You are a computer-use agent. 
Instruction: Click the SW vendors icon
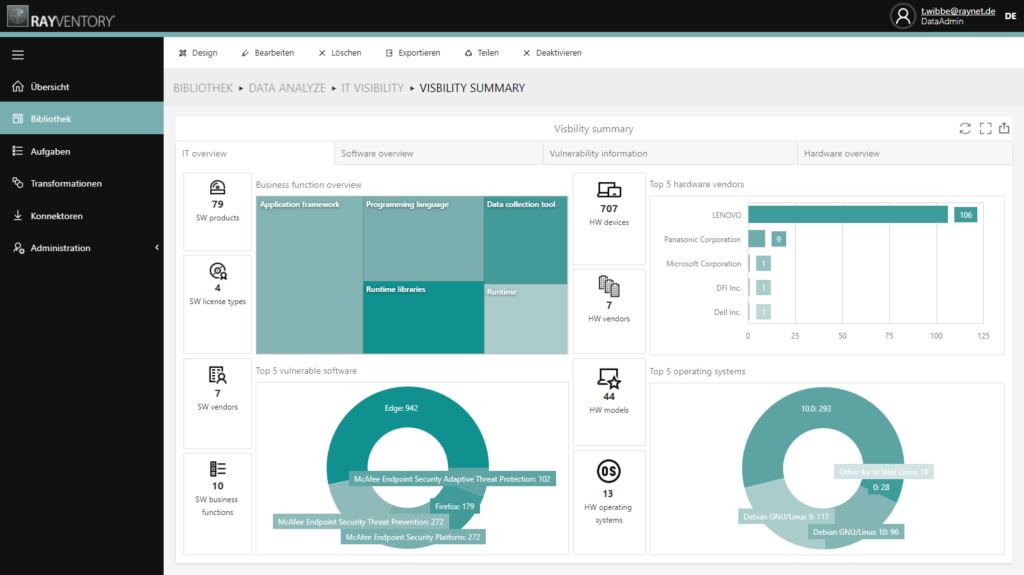coord(217,375)
